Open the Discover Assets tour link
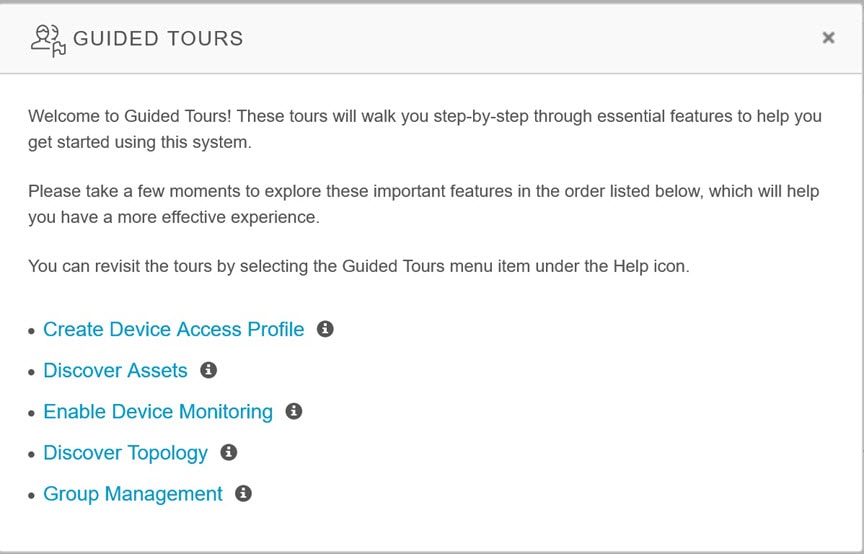The width and height of the screenshot is (864, 554). click(x=115, y=370)
